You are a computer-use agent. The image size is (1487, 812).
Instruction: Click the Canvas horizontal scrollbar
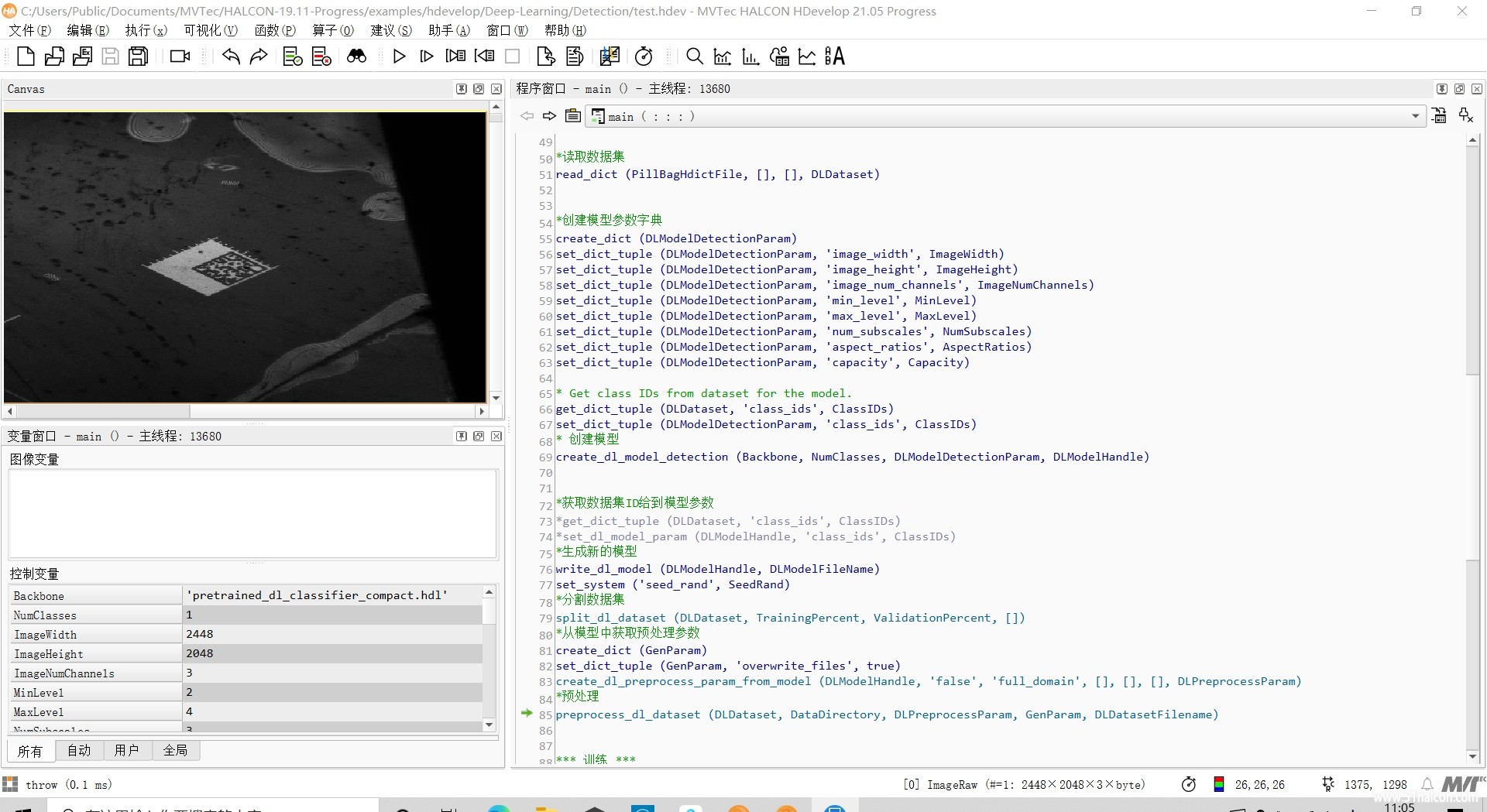tap(246, 411)
